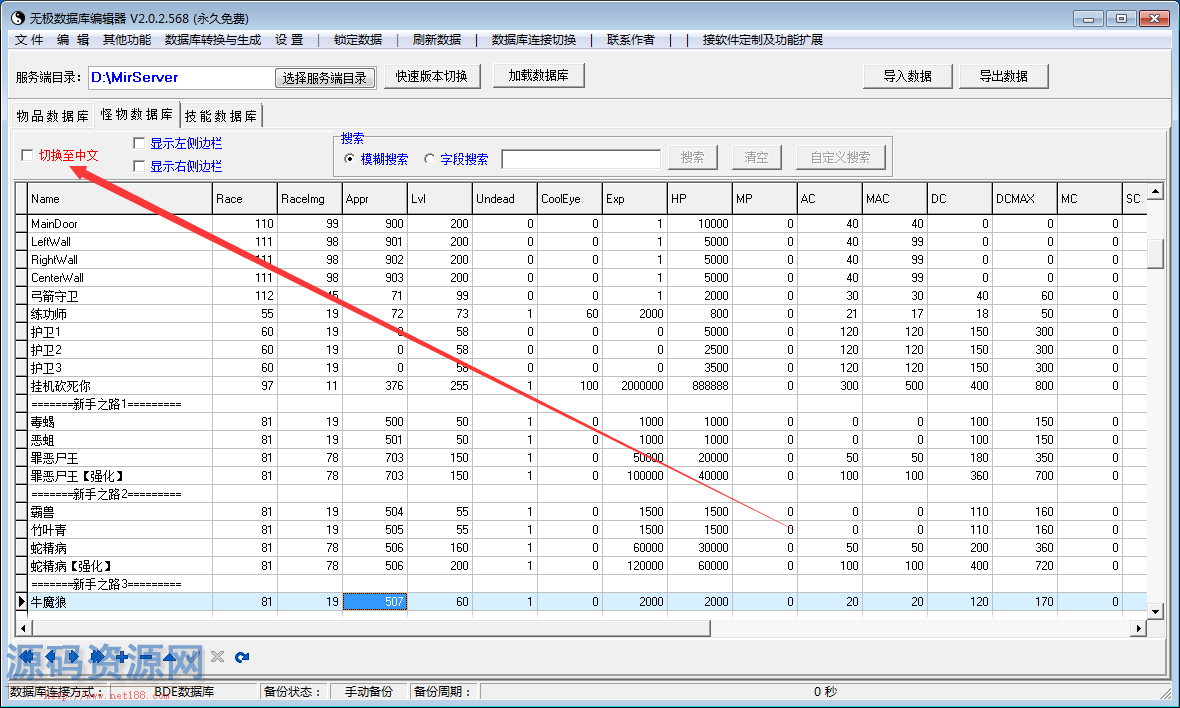Open the 联系作者 menu item
Viewport: 1180px width, 708px height.
click(631, 40)
